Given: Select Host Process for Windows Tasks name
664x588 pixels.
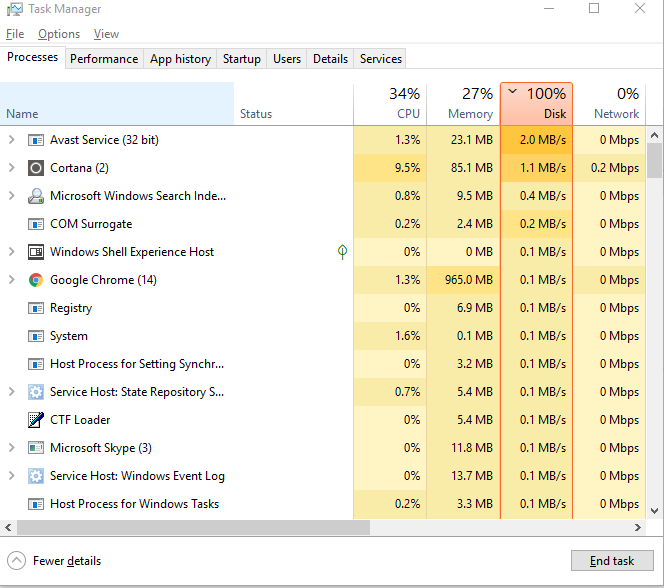Looking at the screenshot, I should [x=134, y=504].
